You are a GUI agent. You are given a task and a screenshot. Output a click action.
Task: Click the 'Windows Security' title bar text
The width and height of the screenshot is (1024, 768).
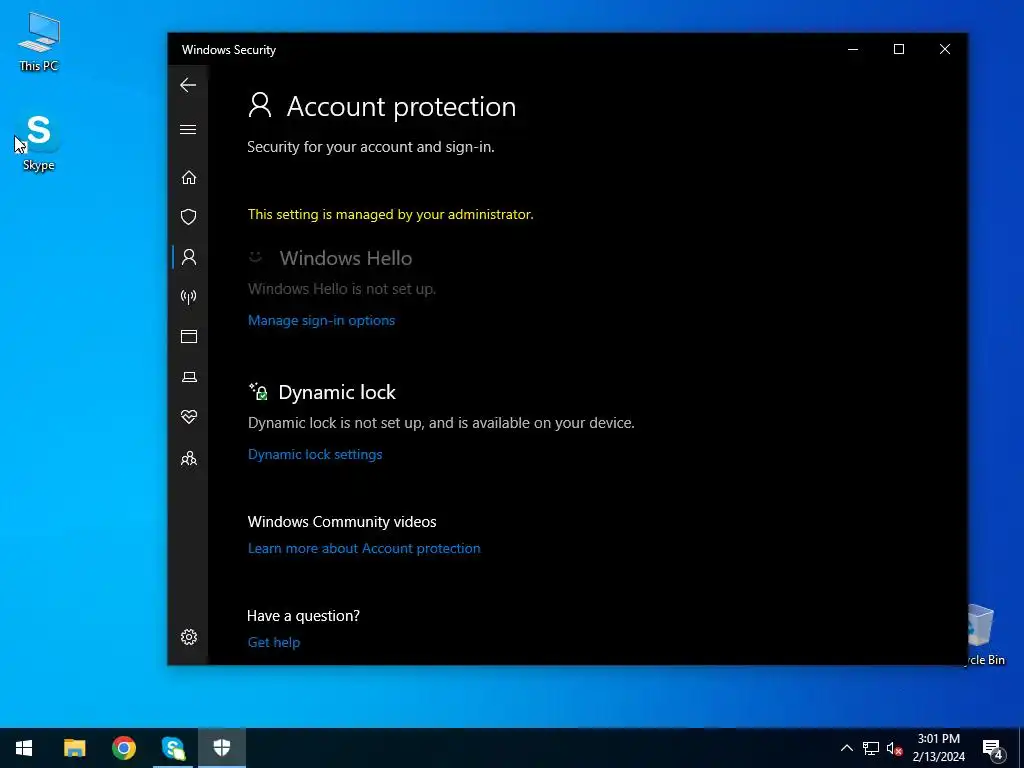tap(229, 50)
